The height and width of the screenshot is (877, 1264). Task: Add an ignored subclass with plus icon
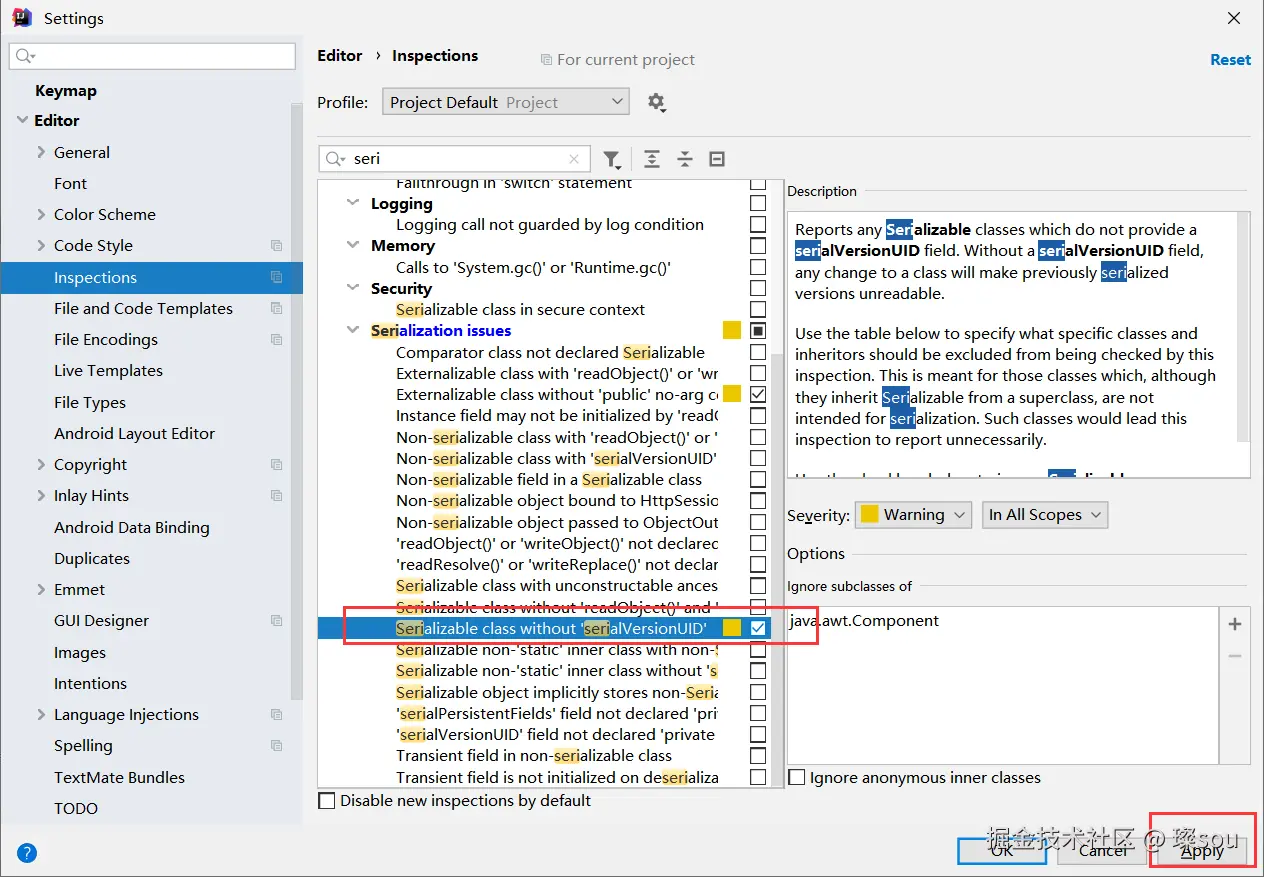pyautogui.click(x=1235, y=624)
